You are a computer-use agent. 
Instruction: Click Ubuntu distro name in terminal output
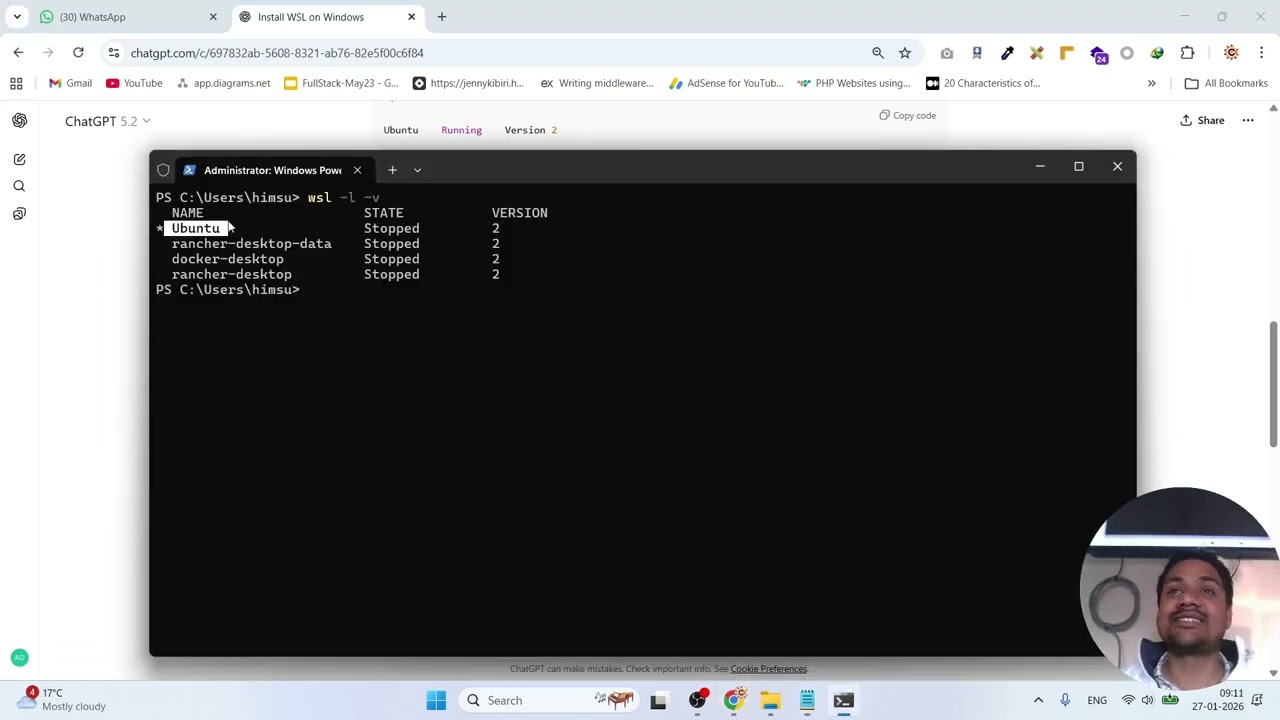(x=195, y=229)
